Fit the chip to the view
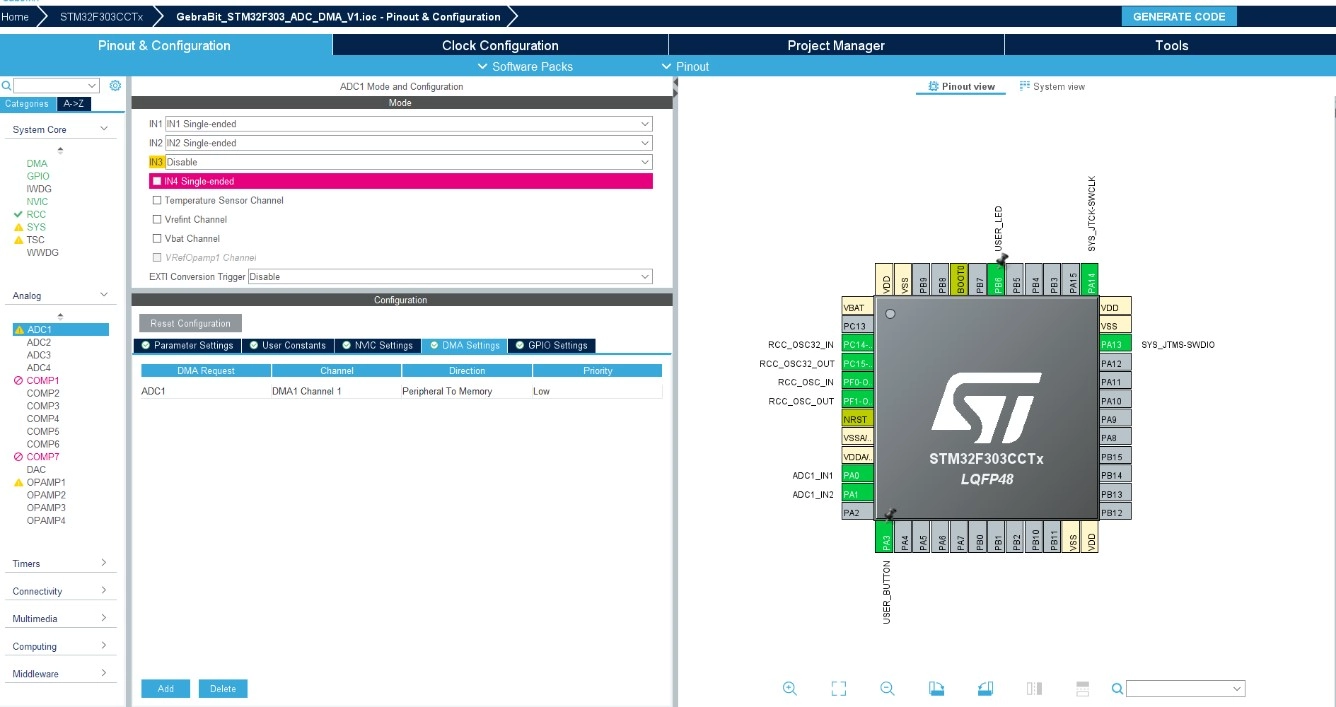The image size is (1336, 707). point(839,688)
